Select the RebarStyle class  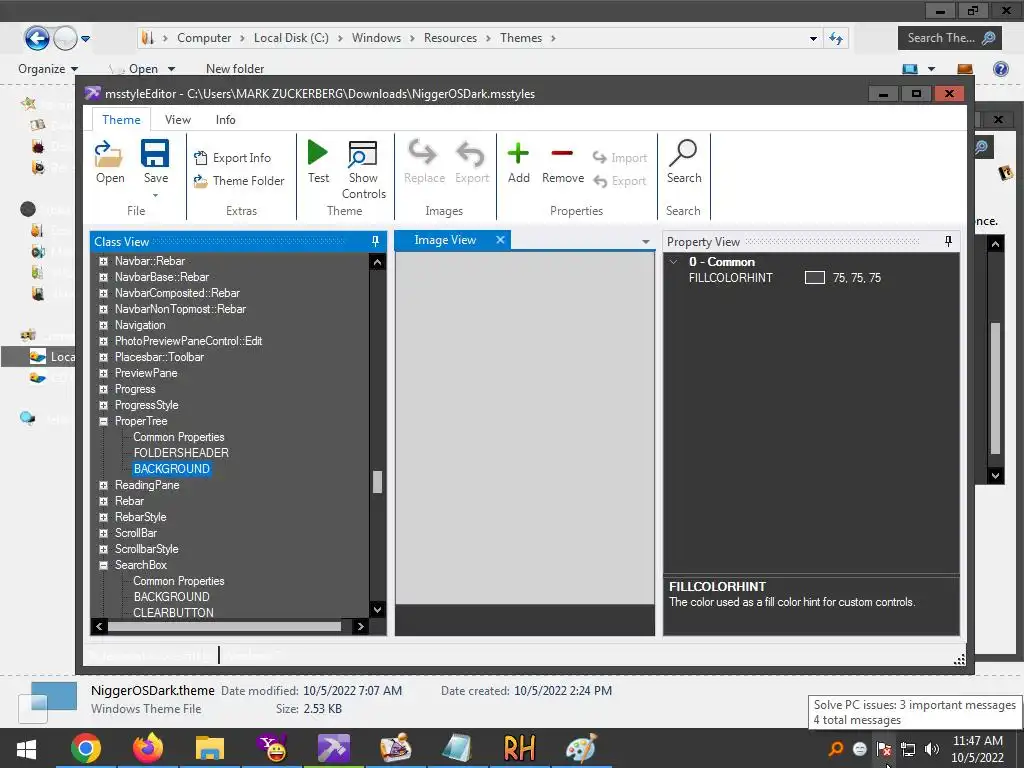(x=140, y=517)
